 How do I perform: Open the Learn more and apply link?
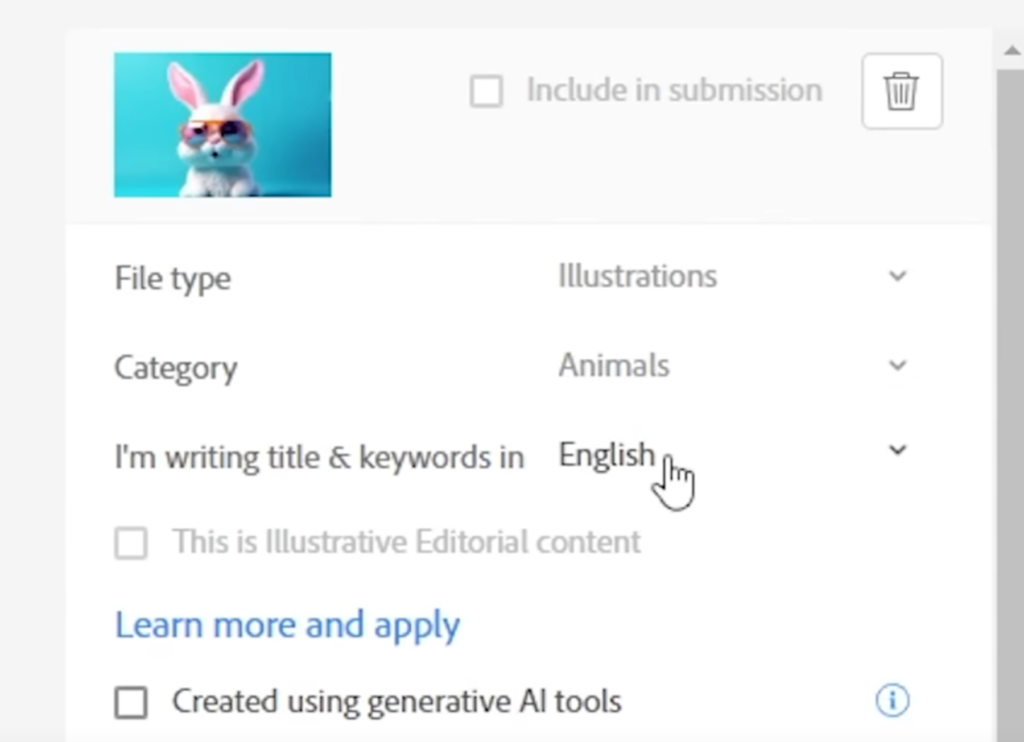coord(287,625)
